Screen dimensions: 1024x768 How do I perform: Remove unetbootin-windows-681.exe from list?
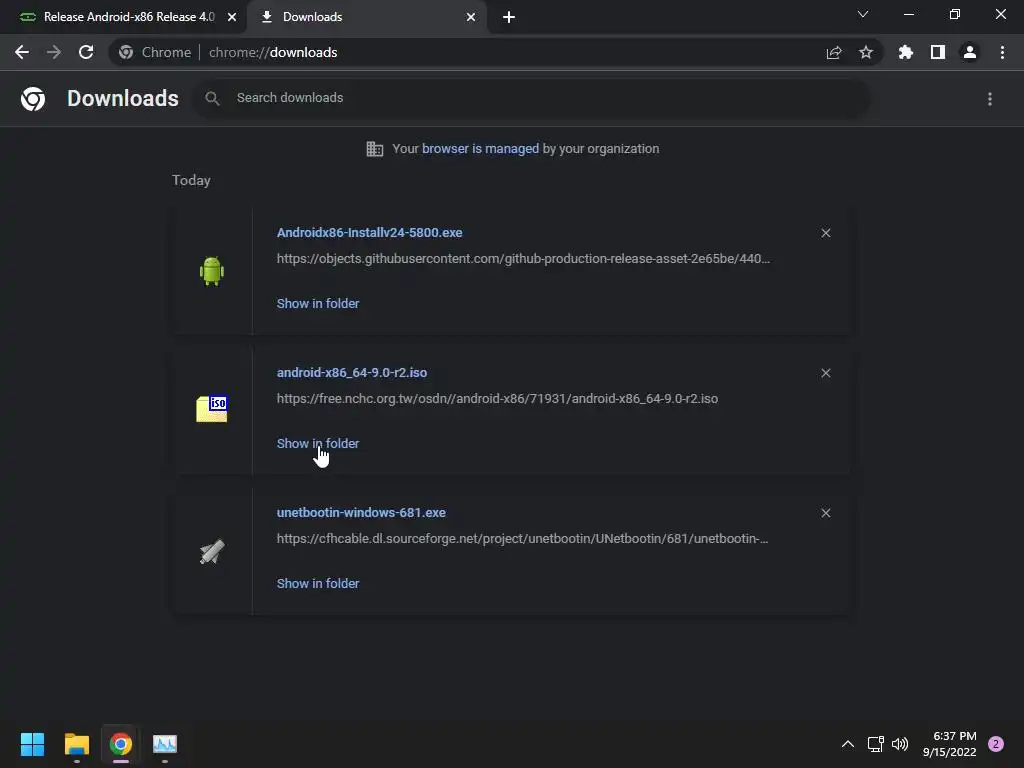[x=826, y=513]
